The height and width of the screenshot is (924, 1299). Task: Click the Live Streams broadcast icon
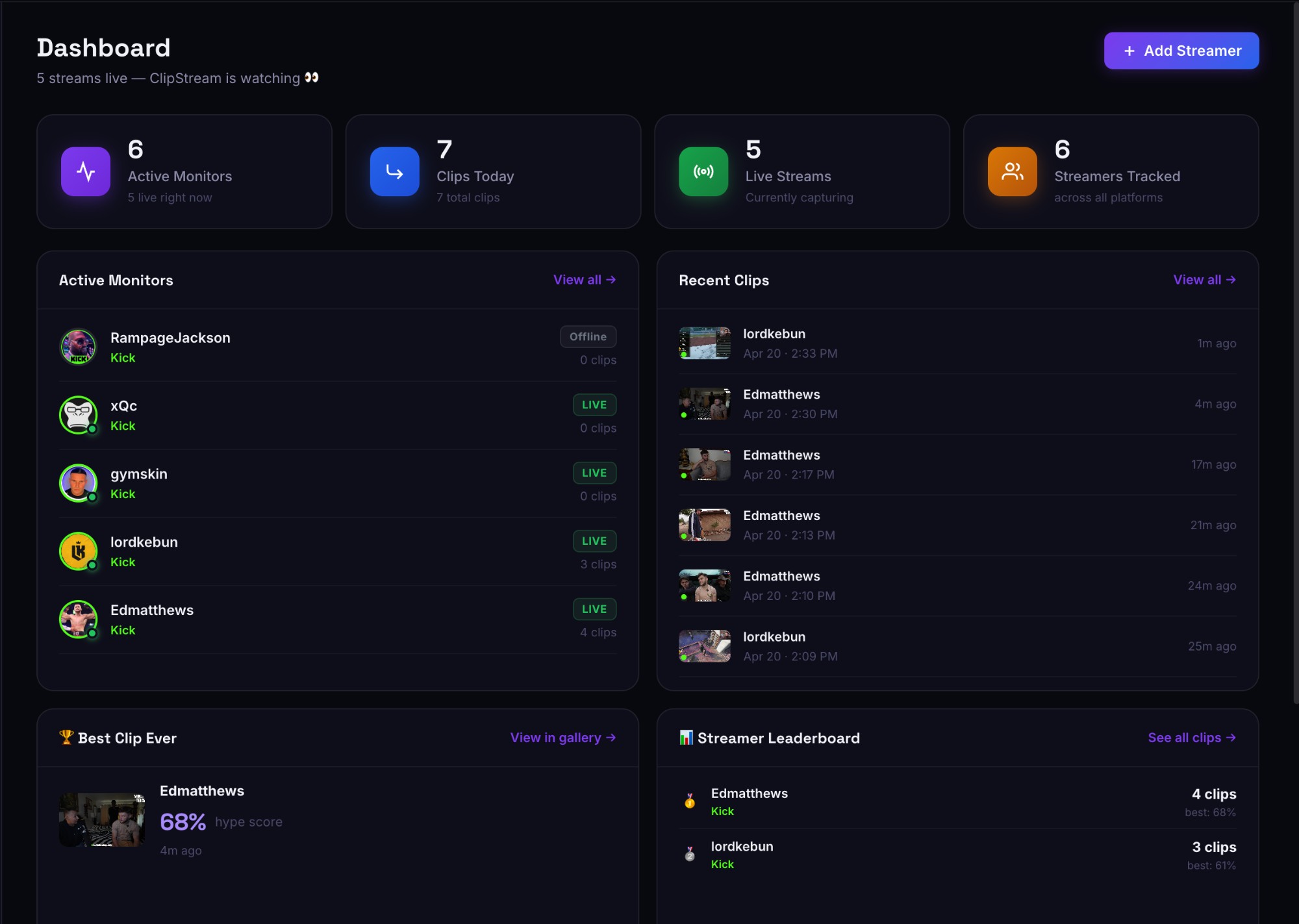703,171
